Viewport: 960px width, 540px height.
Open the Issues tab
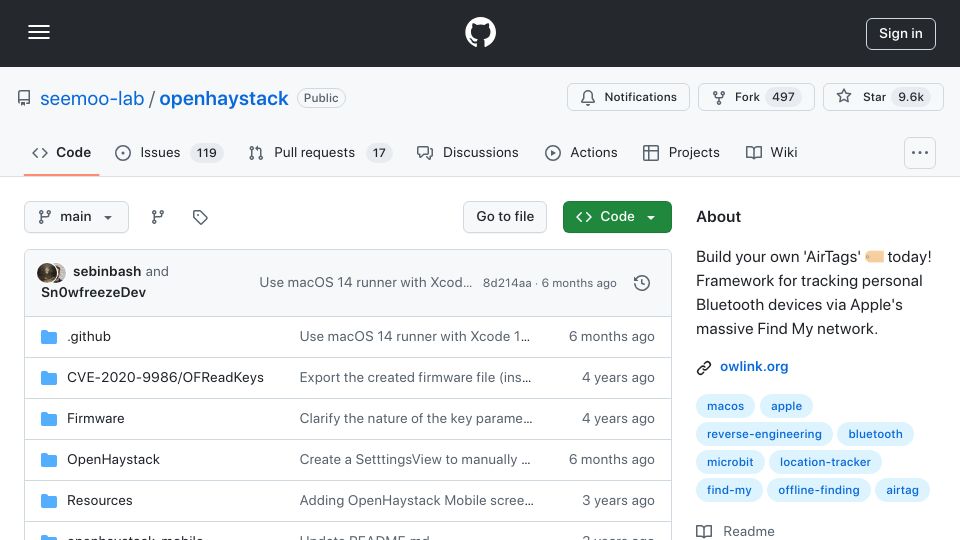pyautogui.click(x=169, y=152)
